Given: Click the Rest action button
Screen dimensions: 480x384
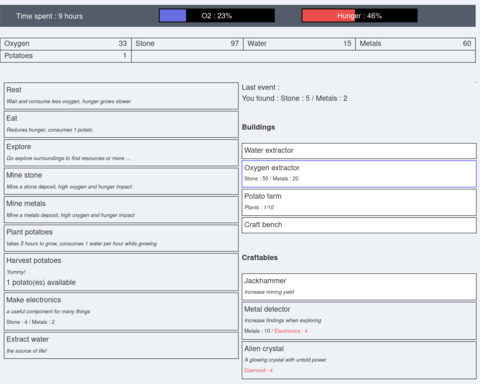Looking at the screenshot, I should coord(121,96).
